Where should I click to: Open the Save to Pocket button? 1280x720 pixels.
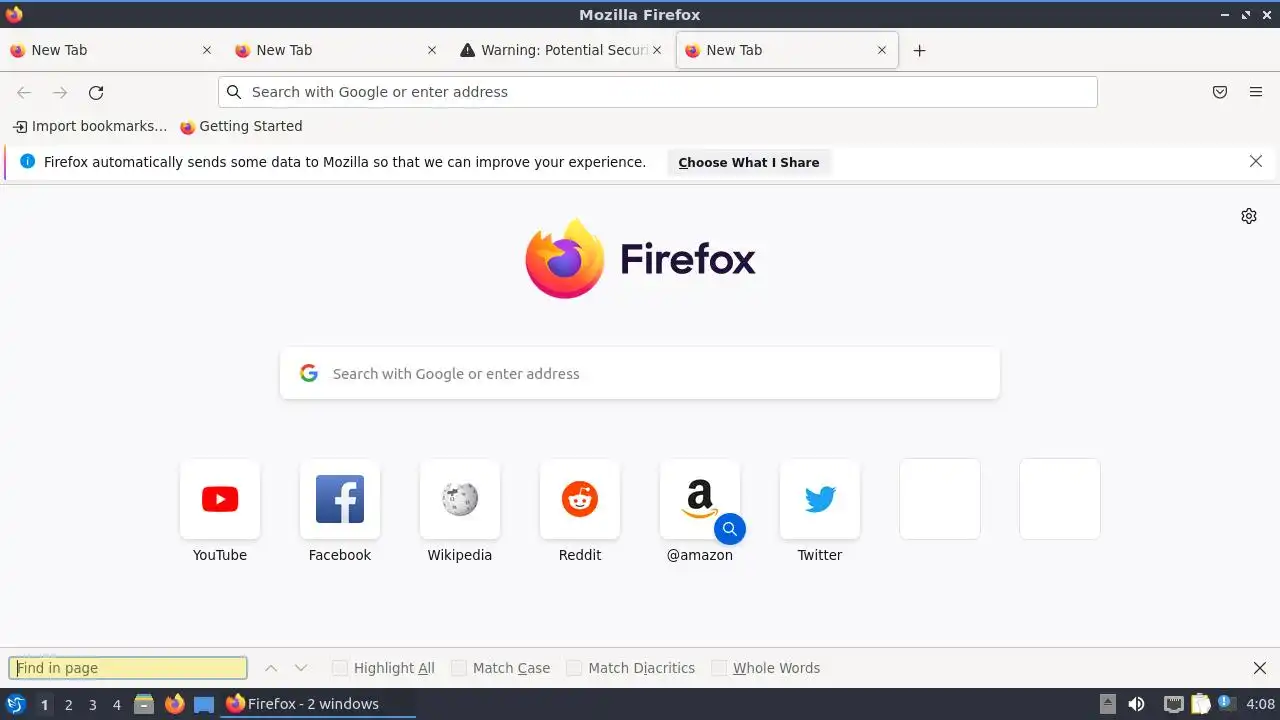click(x=1220, y=92)
